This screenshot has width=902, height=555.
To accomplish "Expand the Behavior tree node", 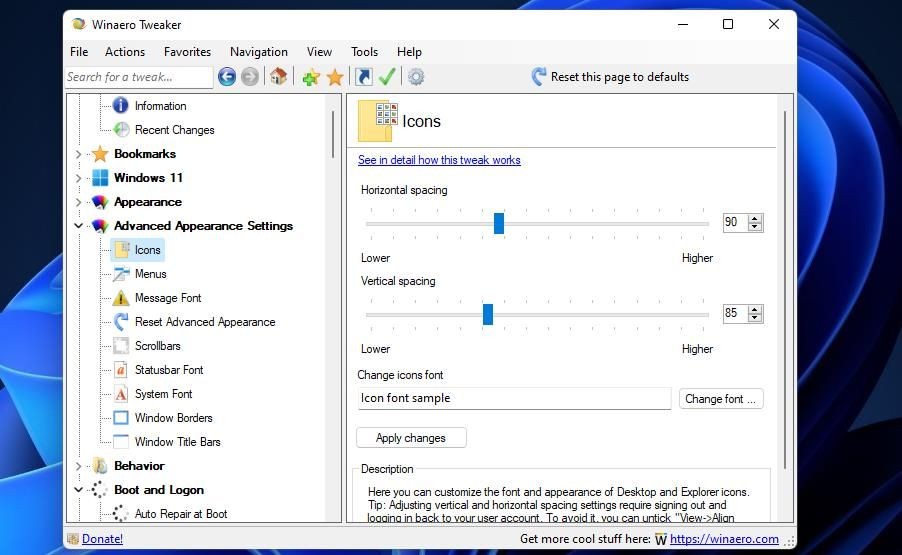I will [x=79, y=466].
